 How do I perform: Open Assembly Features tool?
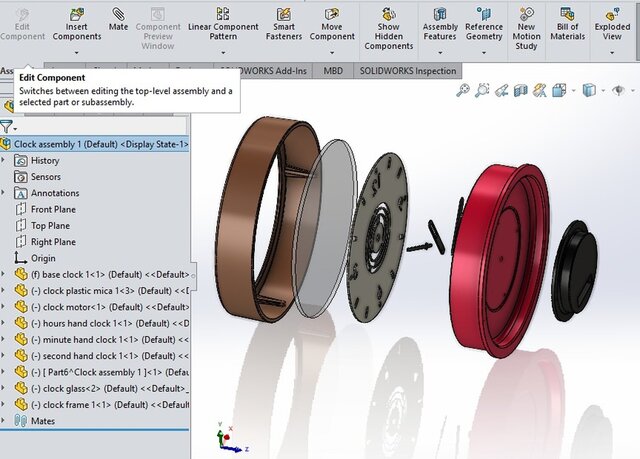pos(440,24)
